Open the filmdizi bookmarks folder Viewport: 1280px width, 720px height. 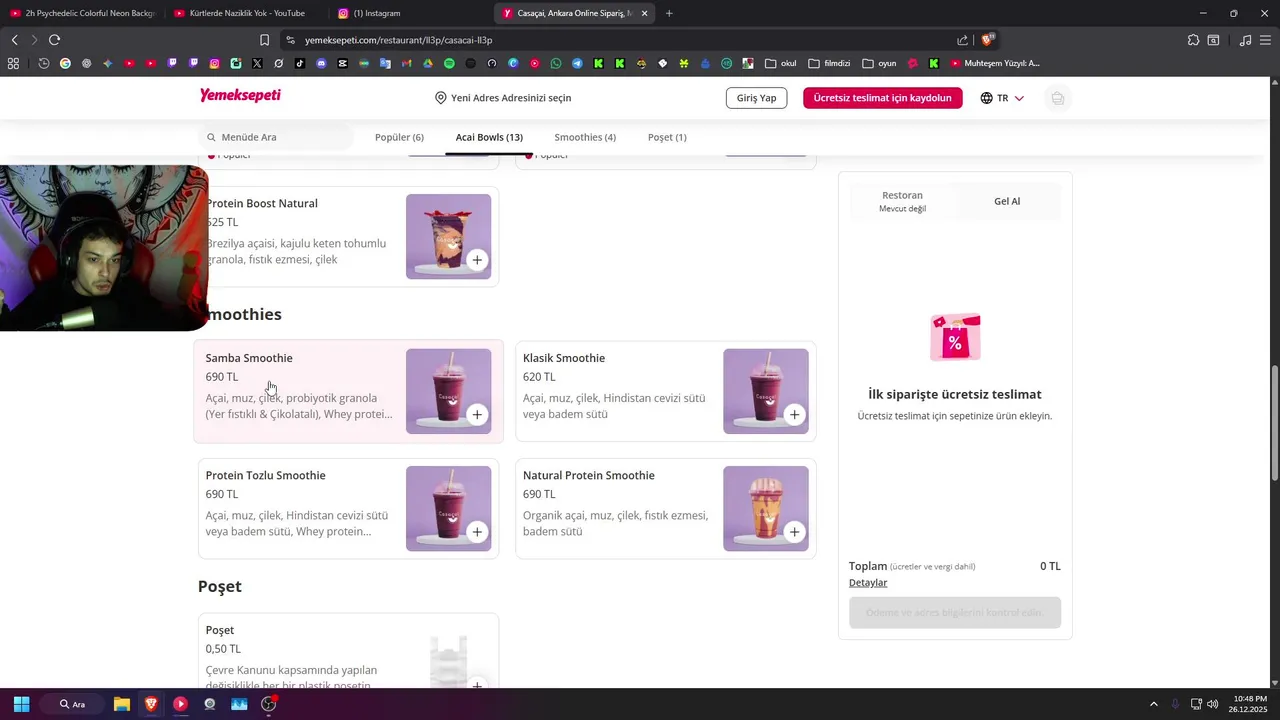[x=829, y=63]
